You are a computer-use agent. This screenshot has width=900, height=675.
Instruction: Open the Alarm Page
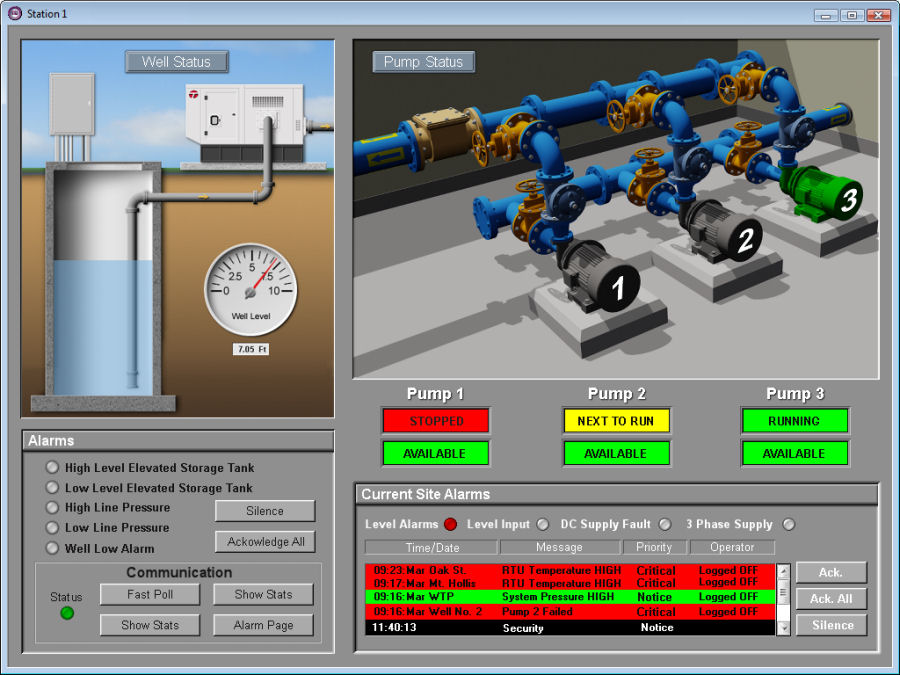pyautogui.click(x=263, y=625)
